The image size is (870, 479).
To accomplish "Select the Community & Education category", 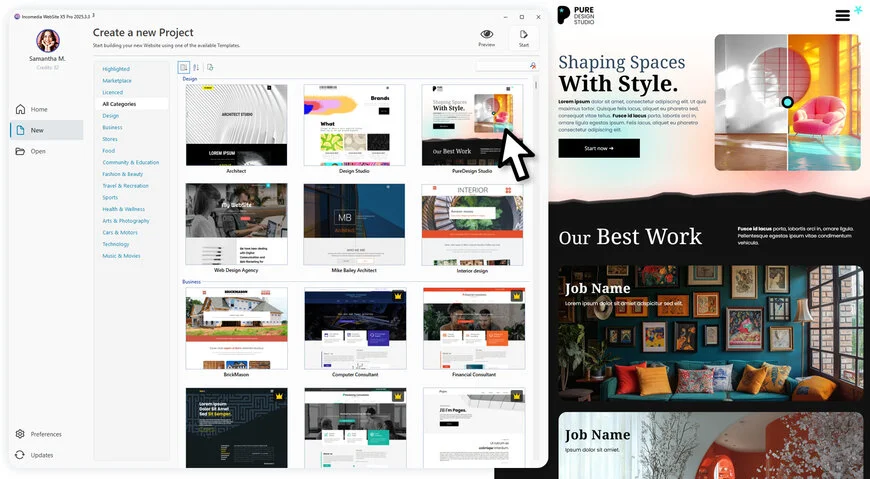I will 130,162.
